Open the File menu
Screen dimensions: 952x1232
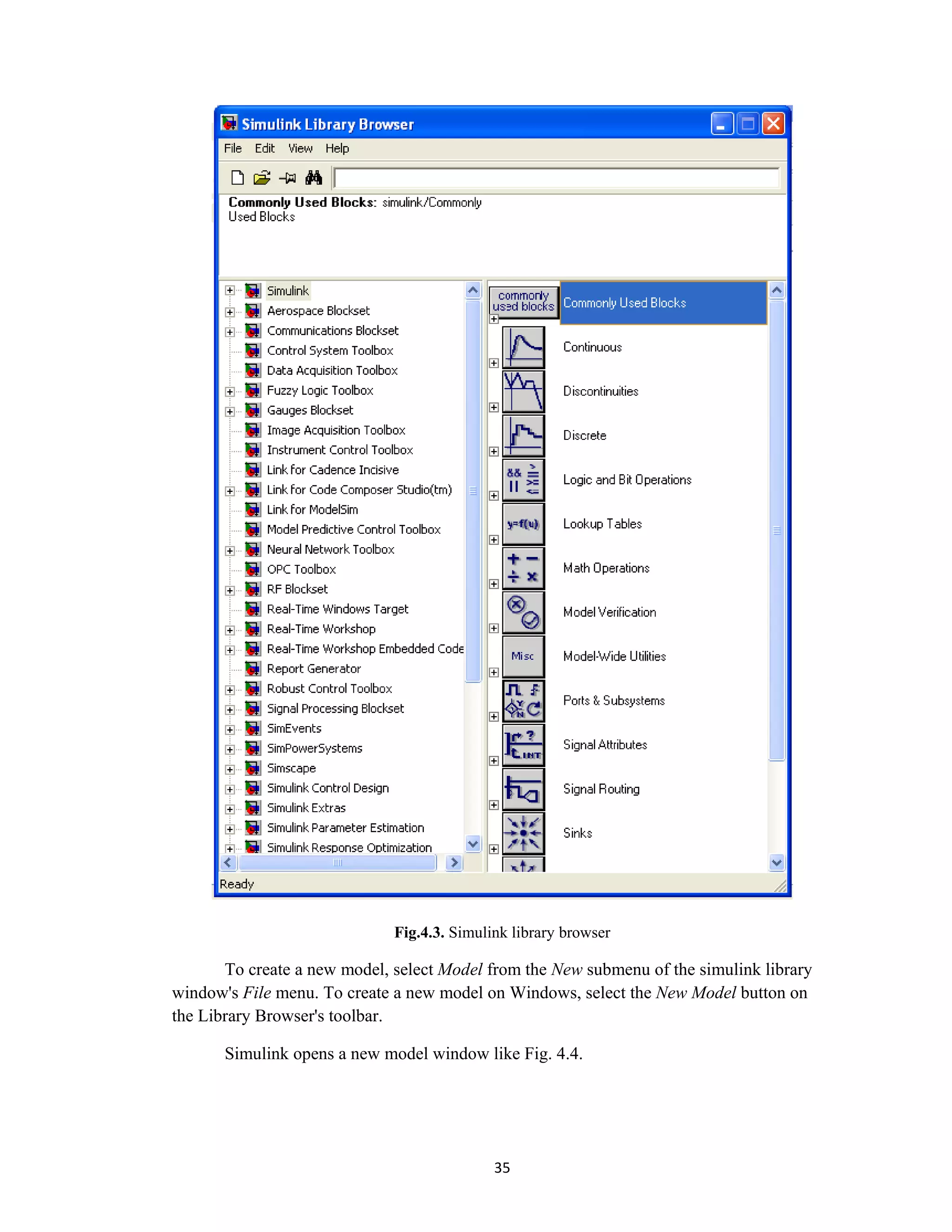(233, 148)
